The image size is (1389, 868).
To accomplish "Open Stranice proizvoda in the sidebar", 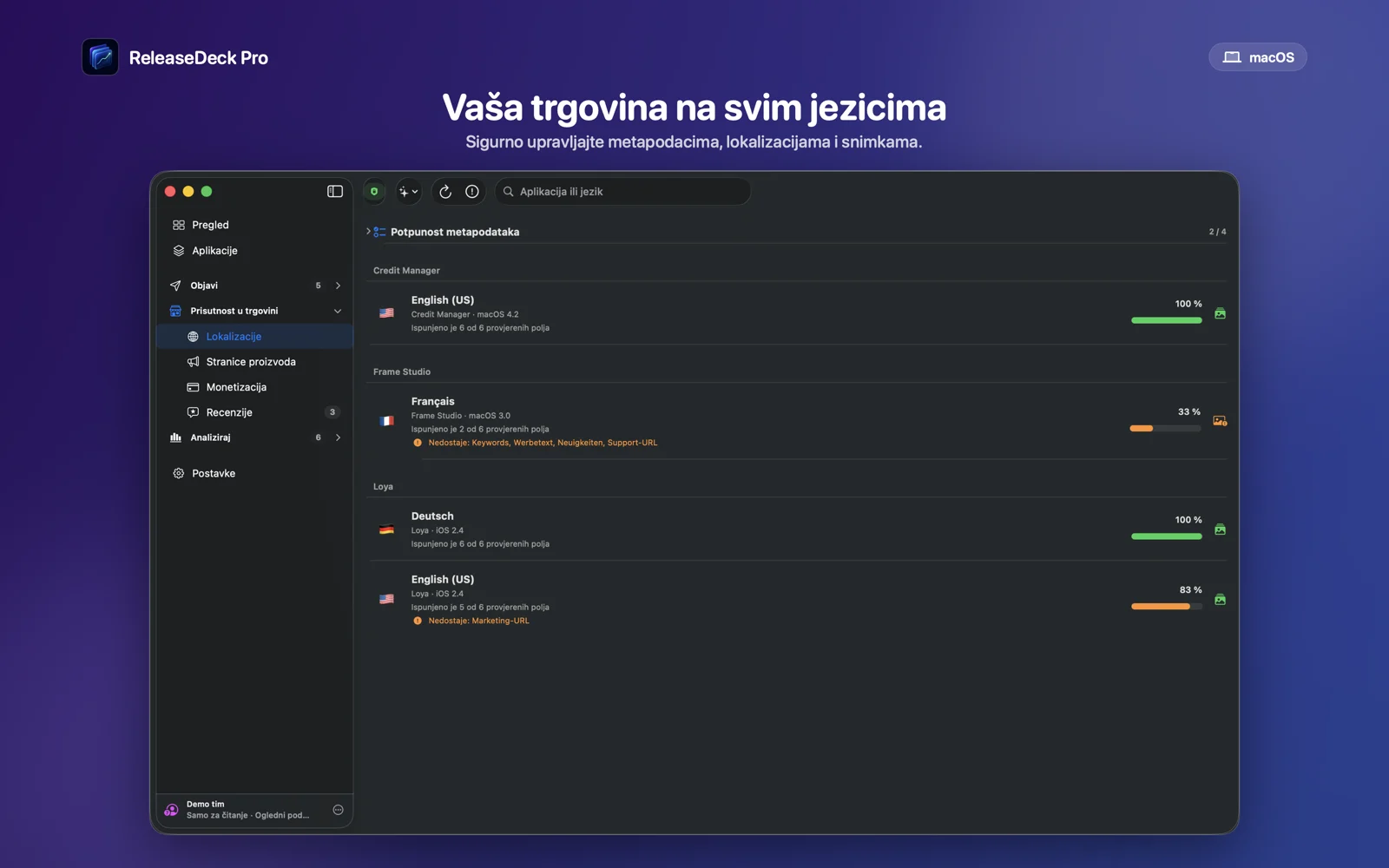I will 254,362.
